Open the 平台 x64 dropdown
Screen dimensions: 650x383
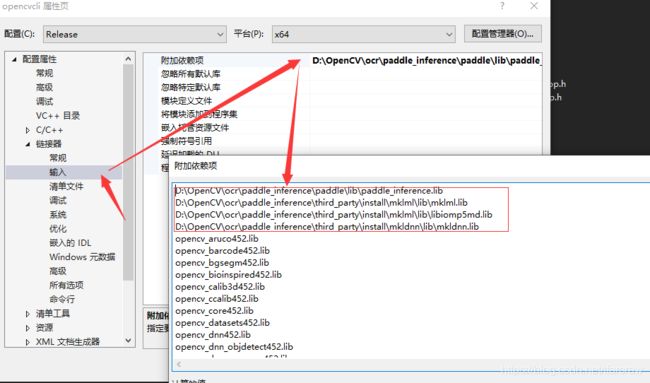[364, 34]
